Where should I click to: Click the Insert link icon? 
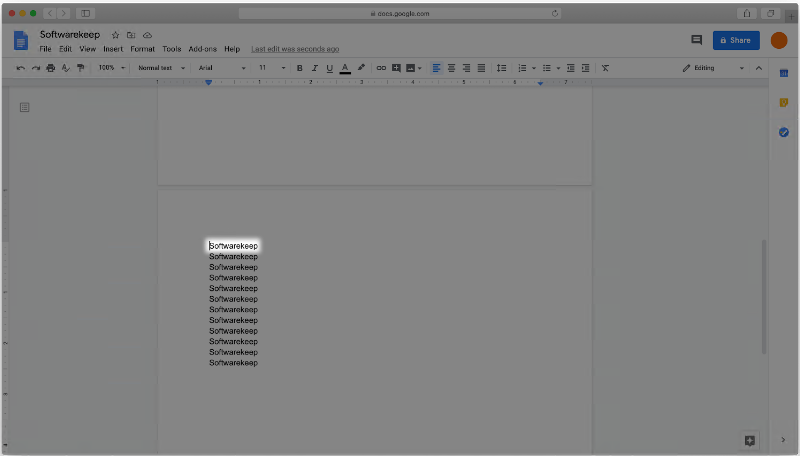(381, 68)
